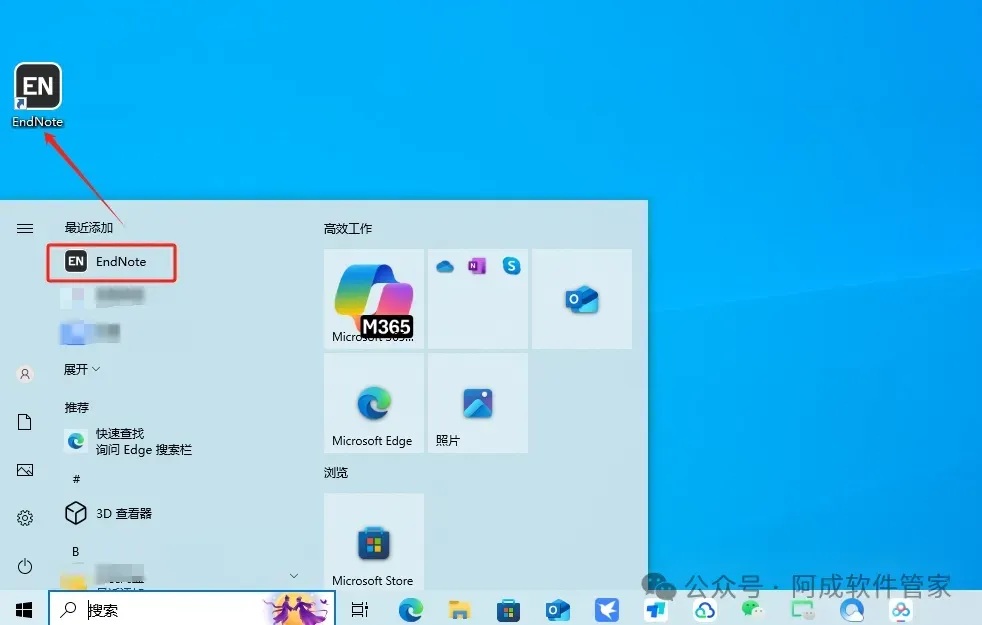This screenshot has height=625, width=982.
Task: Open the blue Q browser on taskbar
Action: (x=852, y=609)
